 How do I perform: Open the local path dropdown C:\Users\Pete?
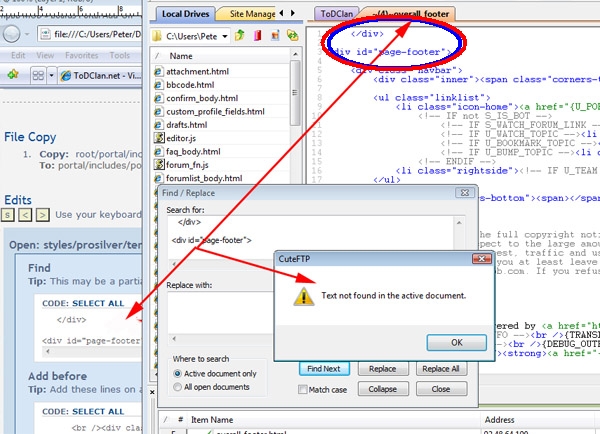pyautogui.click(x=189, y=36)
